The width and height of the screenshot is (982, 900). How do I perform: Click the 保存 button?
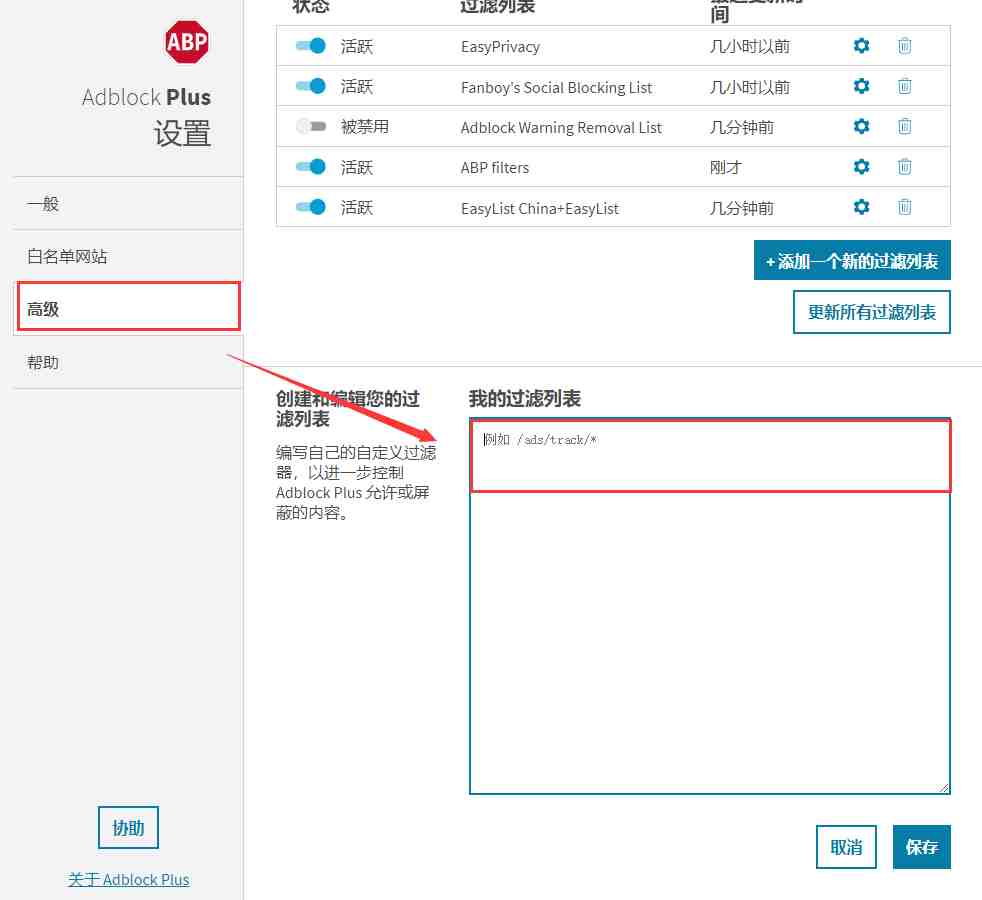click(x=921, y=847)
